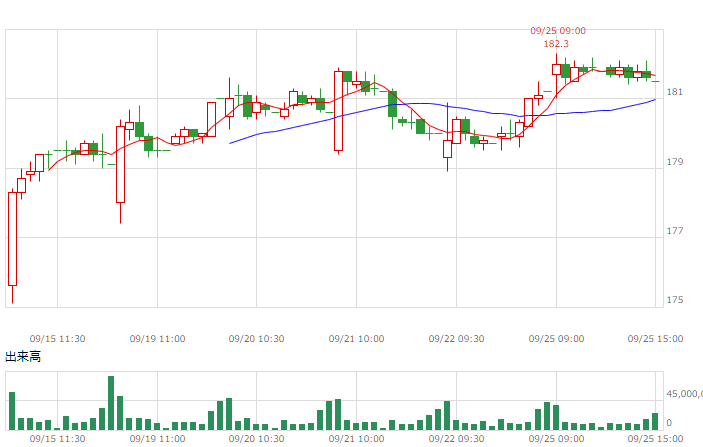Click 09/20 10:30 label under volume chart
The image size is (703, 447).
point(256,438)
